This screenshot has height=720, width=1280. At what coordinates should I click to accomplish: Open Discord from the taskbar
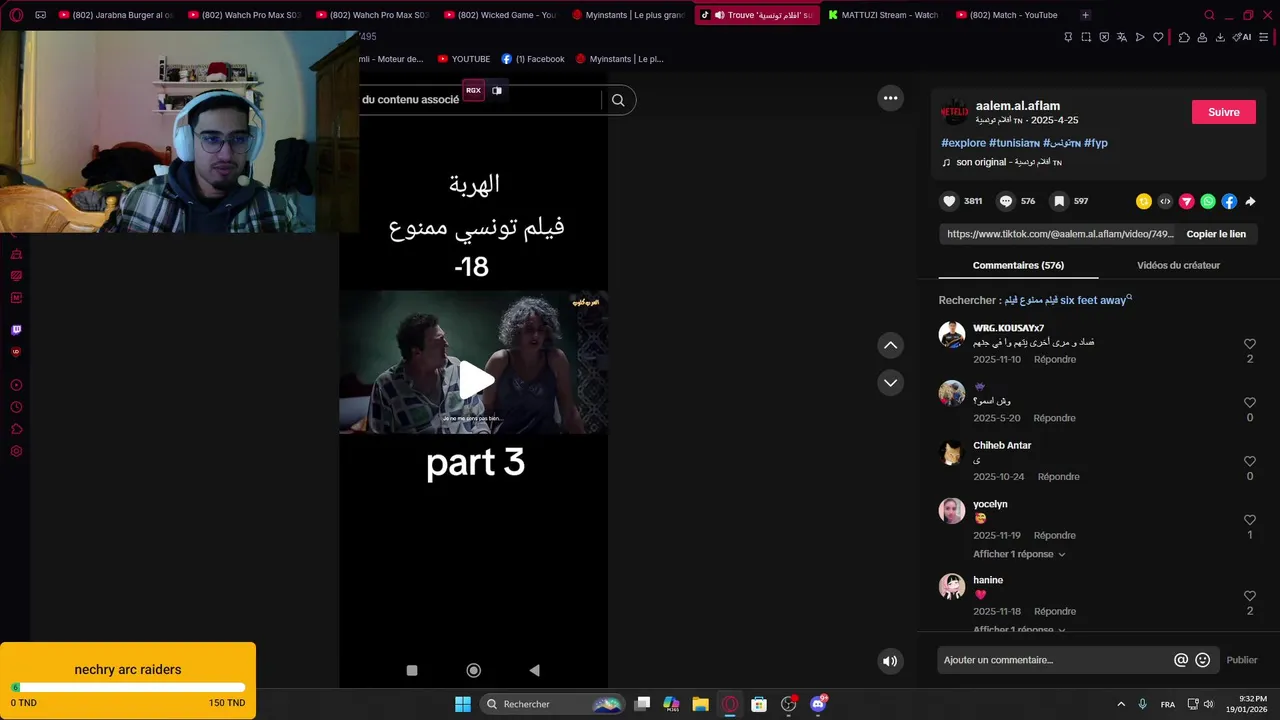click(818, 704)
